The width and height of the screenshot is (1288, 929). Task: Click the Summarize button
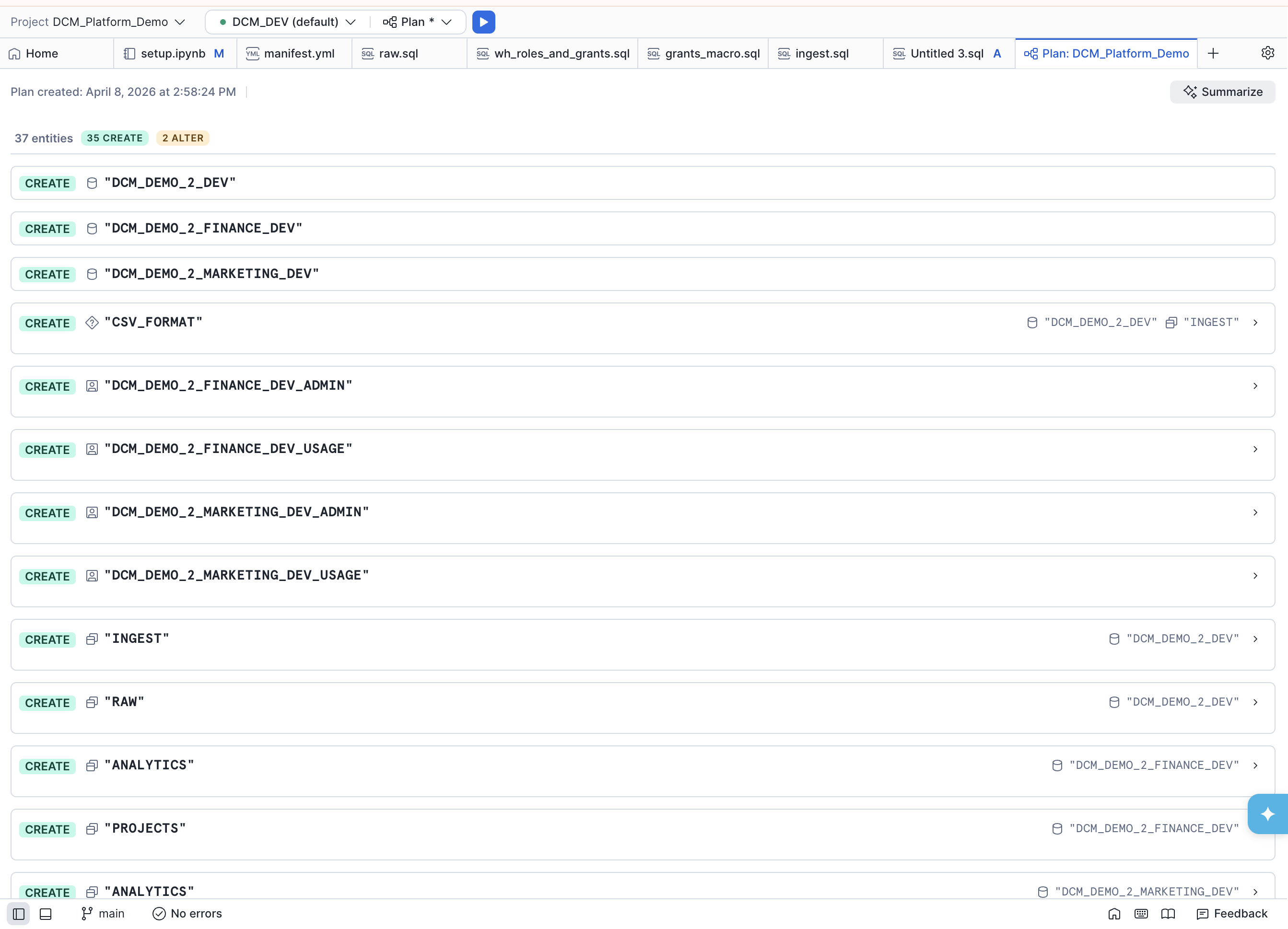tap(1222, 92)
